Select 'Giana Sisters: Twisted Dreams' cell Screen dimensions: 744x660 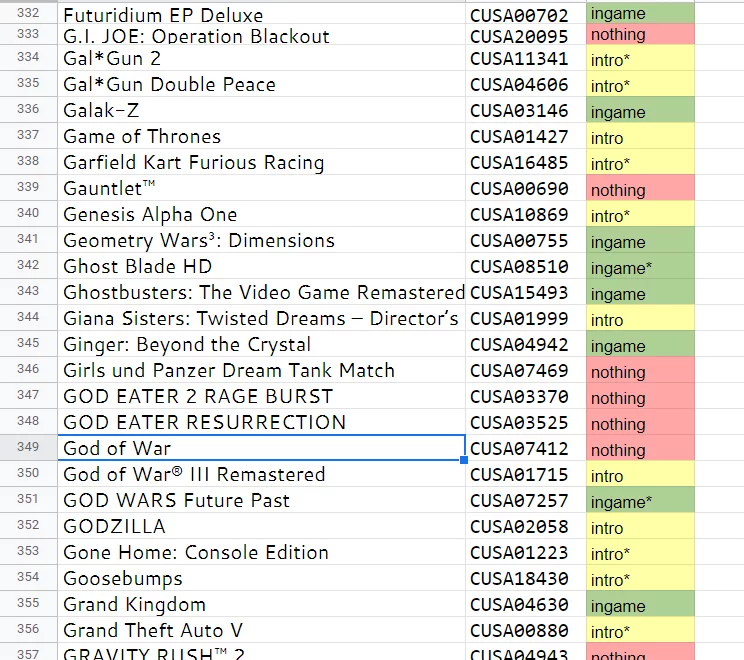(261, 318)
